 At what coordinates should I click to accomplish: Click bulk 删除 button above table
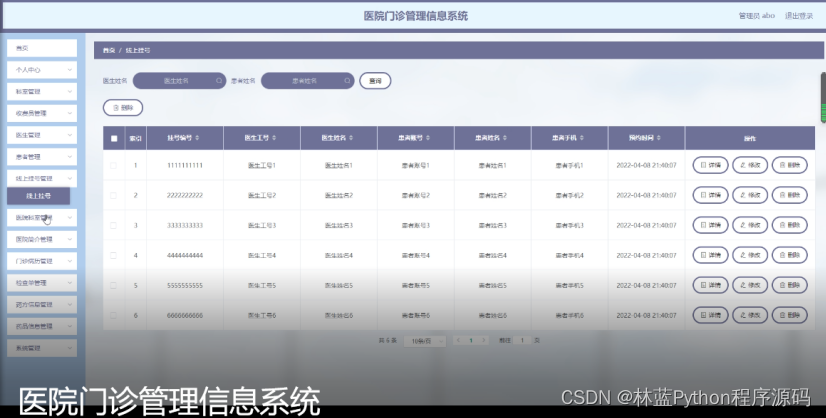[123, 108]
